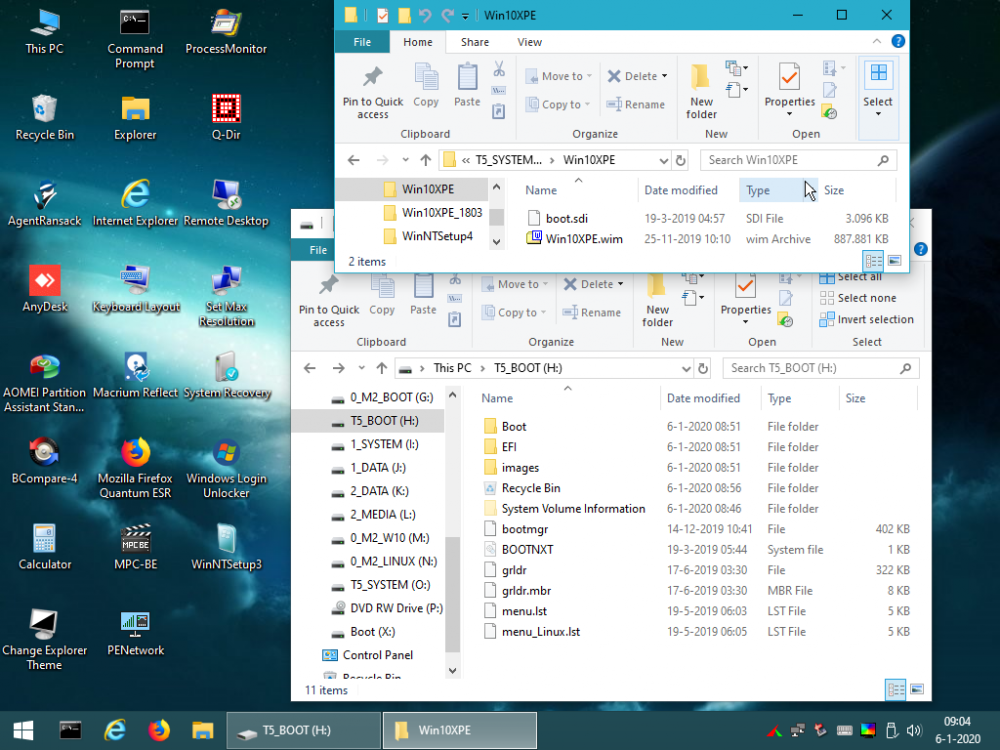Launch Macrium Reflect from the desktop
This screenshot has height=750, width=1000.
pyautogui.click(x=135, y=368)
